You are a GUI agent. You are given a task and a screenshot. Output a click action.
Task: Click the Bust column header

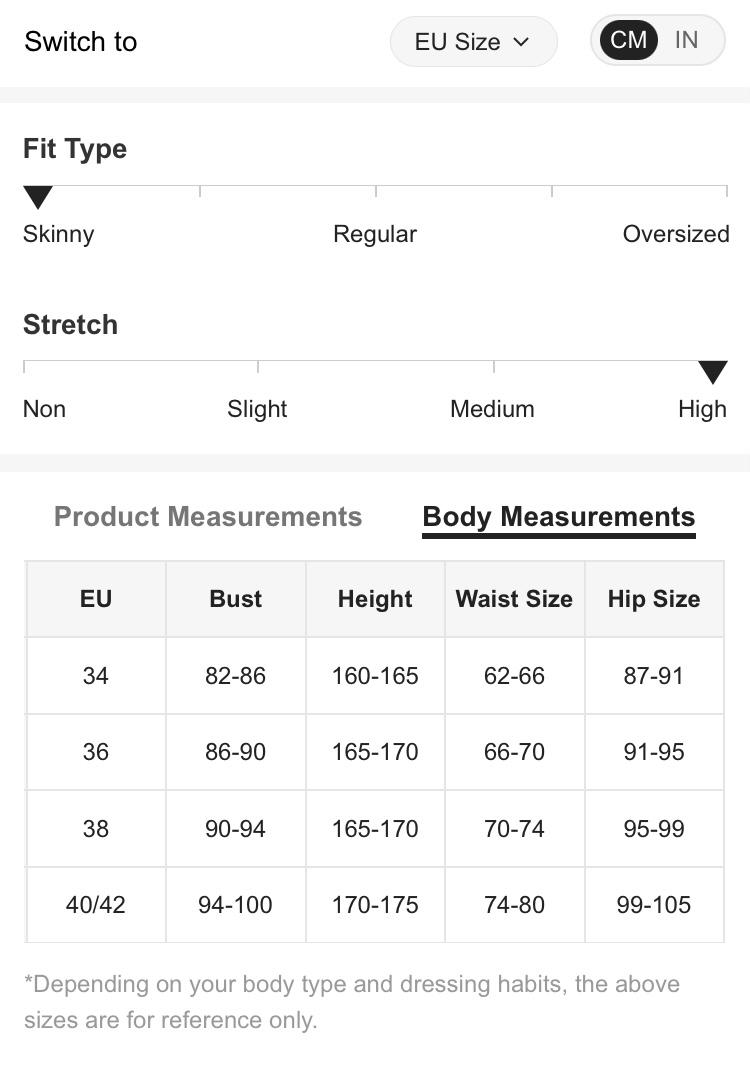[236, 599]
